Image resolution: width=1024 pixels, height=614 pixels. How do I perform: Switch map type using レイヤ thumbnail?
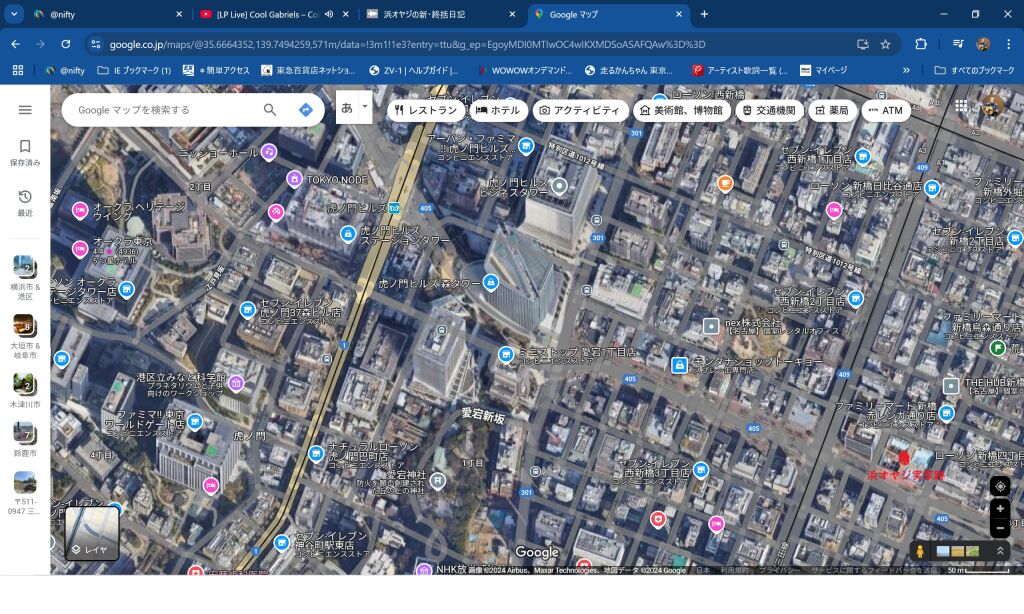(x=92, y=533)
